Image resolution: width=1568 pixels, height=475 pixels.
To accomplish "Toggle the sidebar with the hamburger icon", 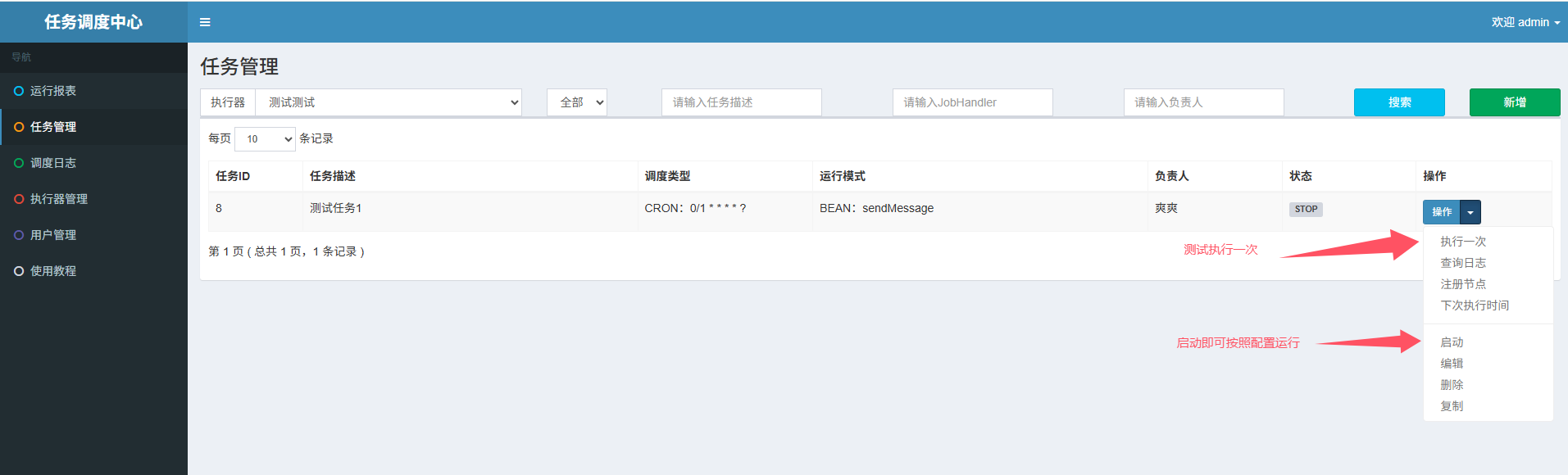I will (205, 22).
